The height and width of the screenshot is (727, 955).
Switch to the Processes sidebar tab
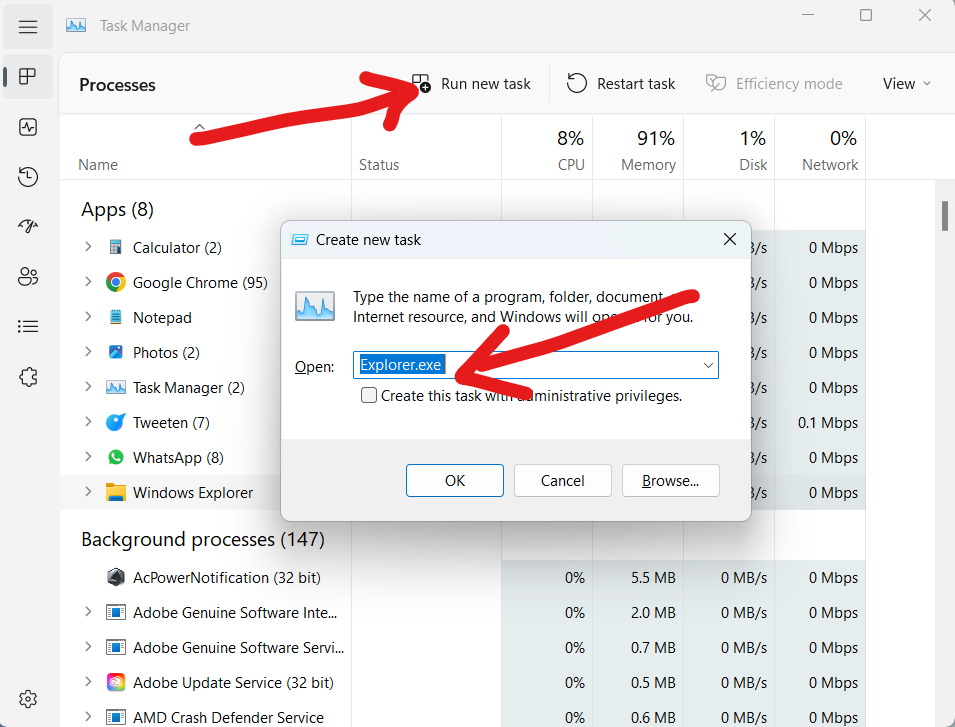28,77
